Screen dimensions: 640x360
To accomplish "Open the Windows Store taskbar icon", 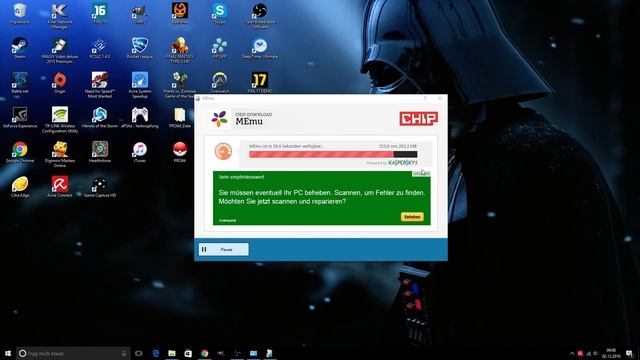I will click(x=188, y=353).
